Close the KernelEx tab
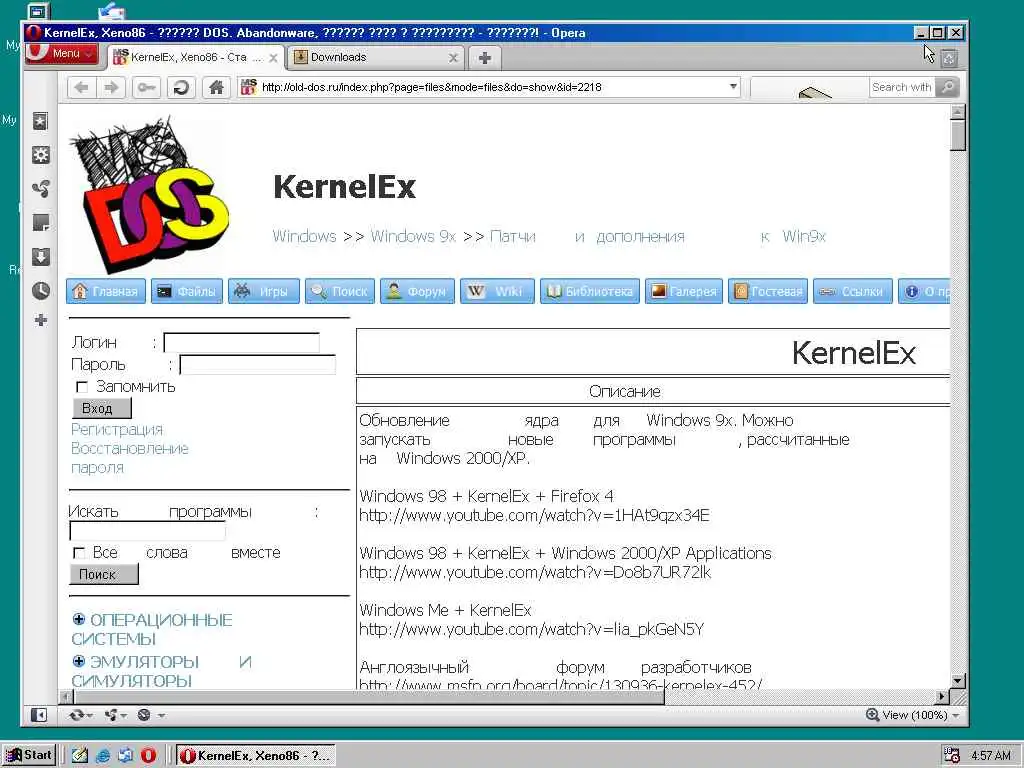The image size is (1024, 768). click(x=273, y=58)
